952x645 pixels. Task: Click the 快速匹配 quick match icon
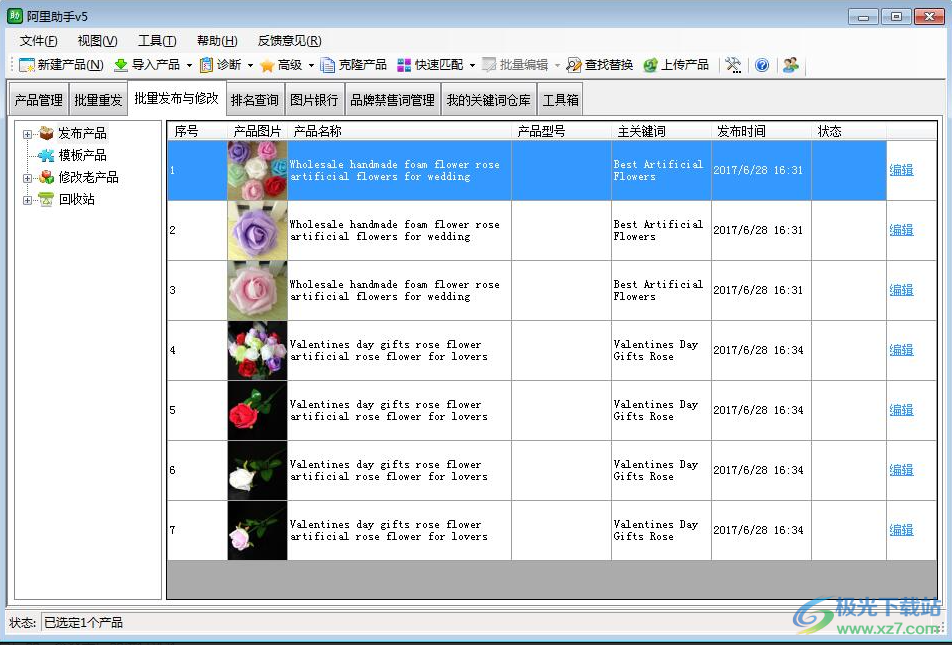coord(404,65)
